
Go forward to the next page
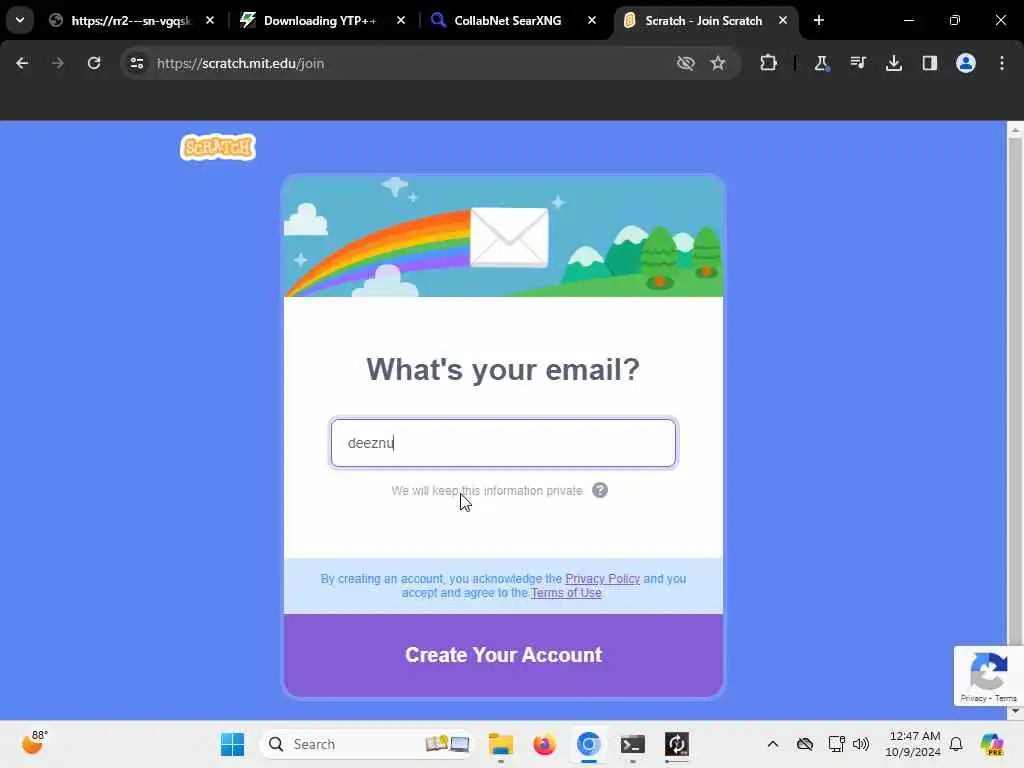(x=58, y=63)
